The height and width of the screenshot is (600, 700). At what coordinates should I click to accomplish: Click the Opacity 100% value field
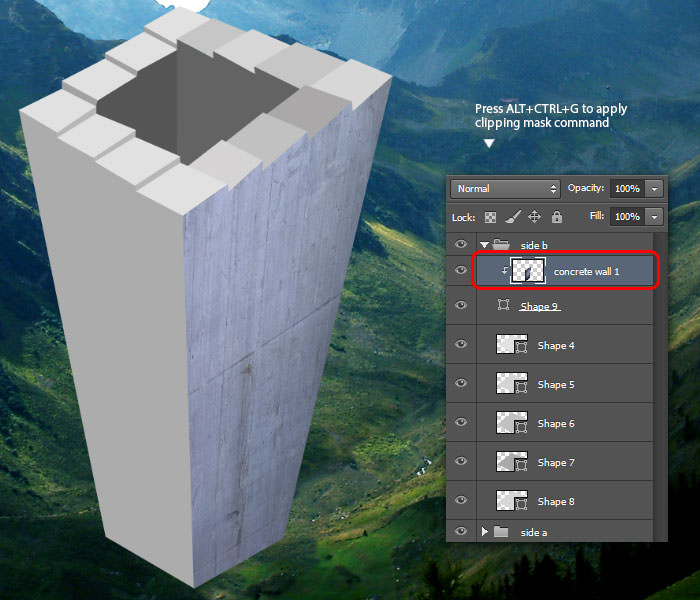tap(627, 189)
